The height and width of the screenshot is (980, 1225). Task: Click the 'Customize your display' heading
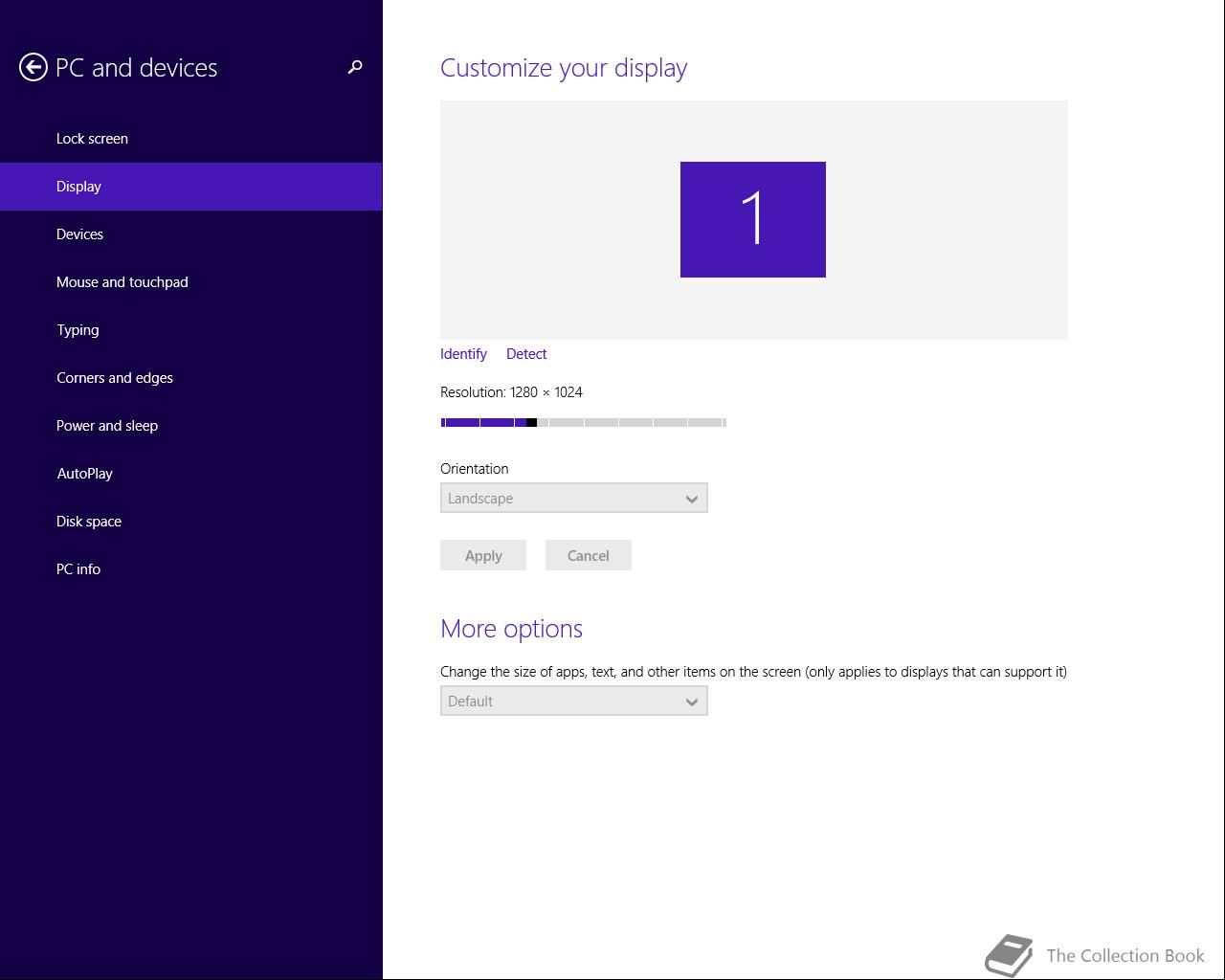(564, 68)
